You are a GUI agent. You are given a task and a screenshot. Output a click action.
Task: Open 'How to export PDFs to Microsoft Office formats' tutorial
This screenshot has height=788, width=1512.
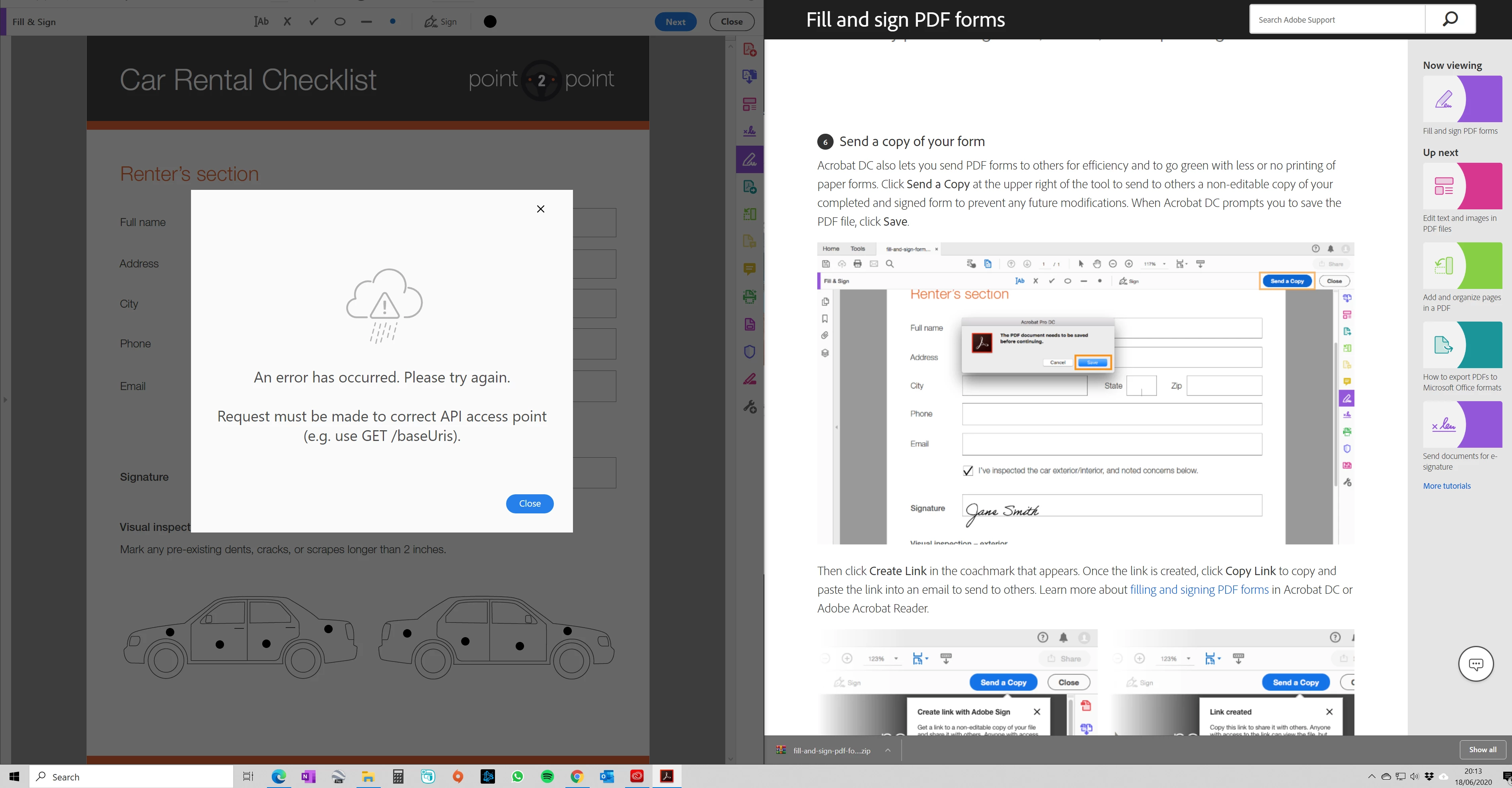1462,345
